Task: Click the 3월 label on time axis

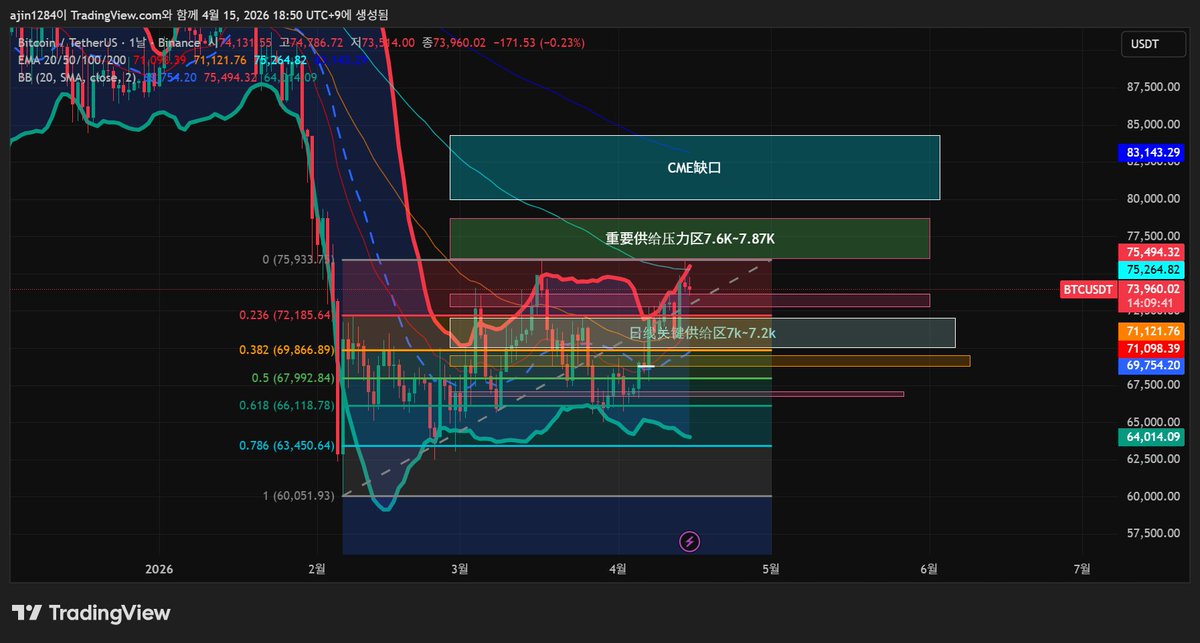Action: [x=460, y=569]
